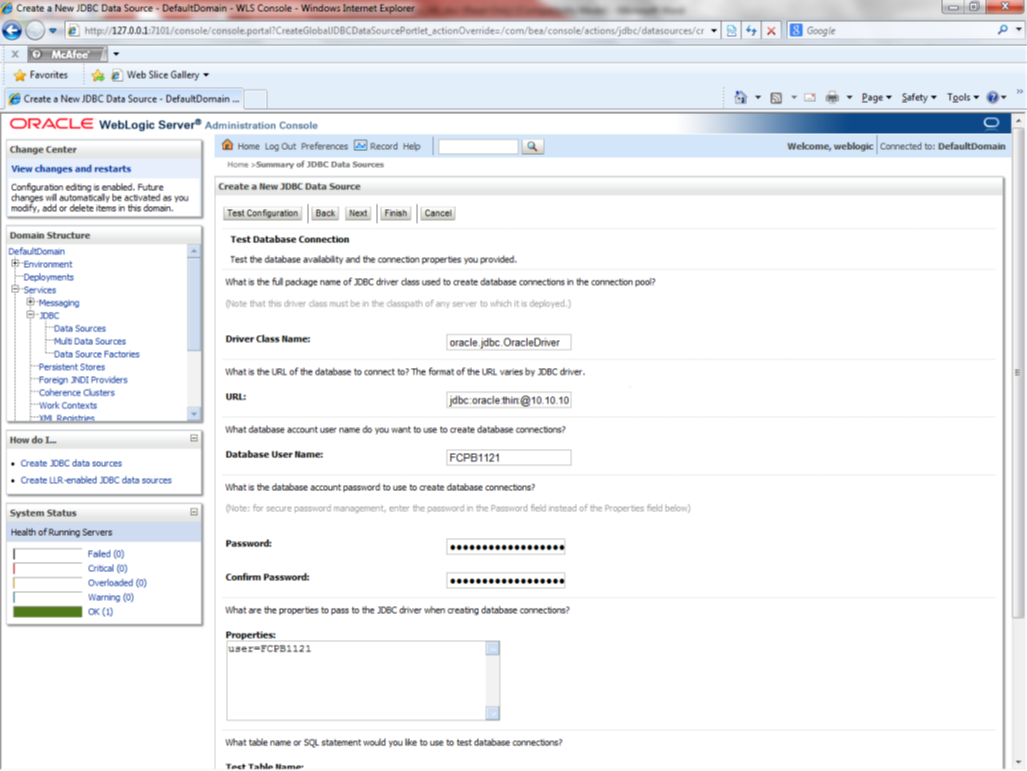Open the browser Help question mark icon

click(x=993, y=98)
